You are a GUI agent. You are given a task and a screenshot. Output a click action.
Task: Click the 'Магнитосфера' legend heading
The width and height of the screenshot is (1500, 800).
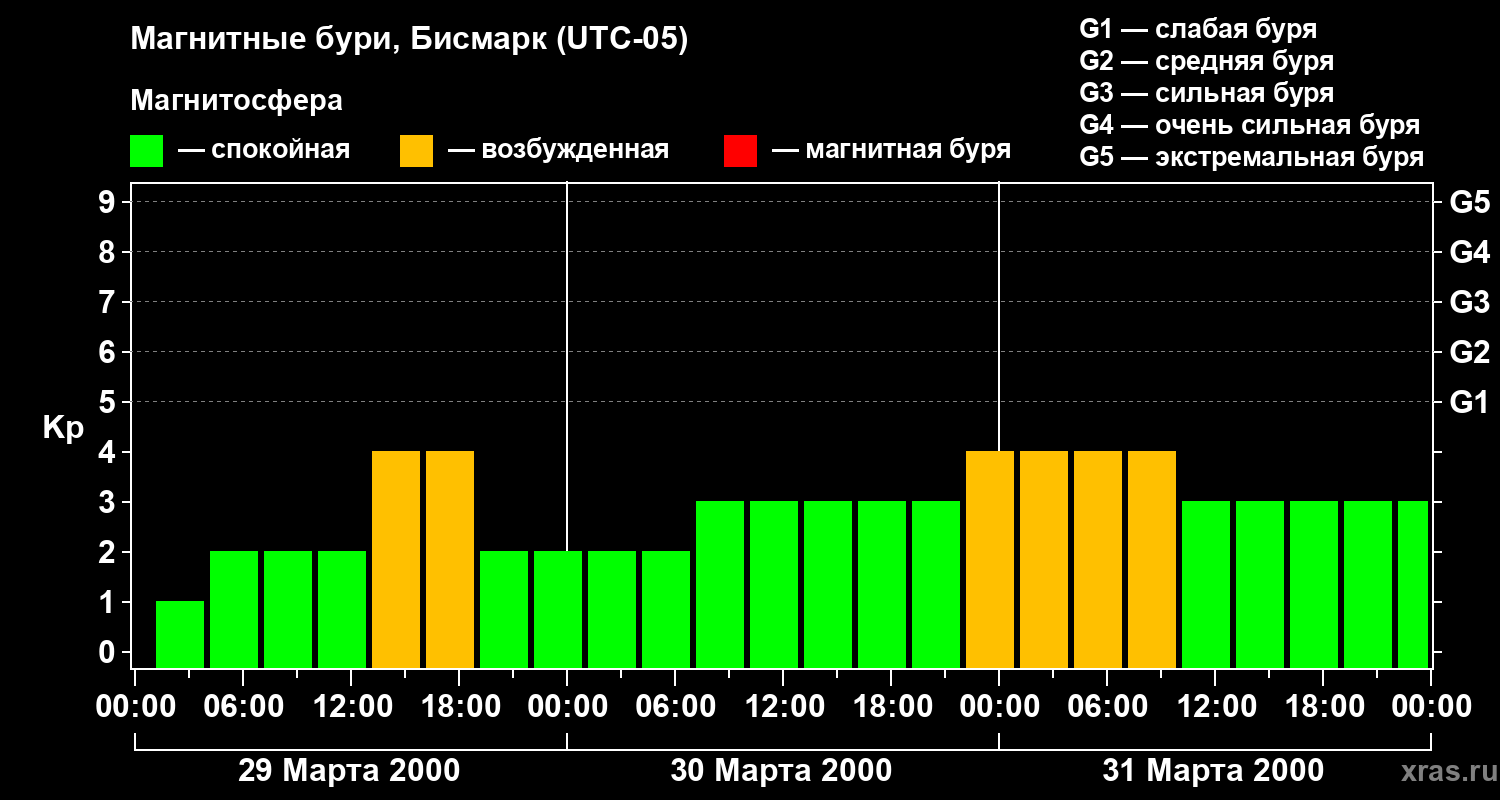click(x=236, y=101)
